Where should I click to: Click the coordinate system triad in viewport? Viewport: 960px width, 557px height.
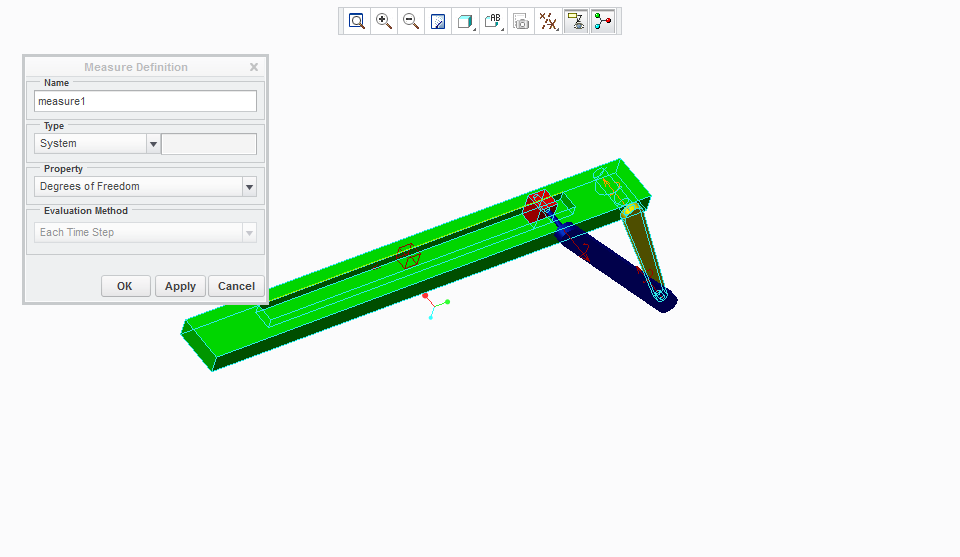point(435,305)
